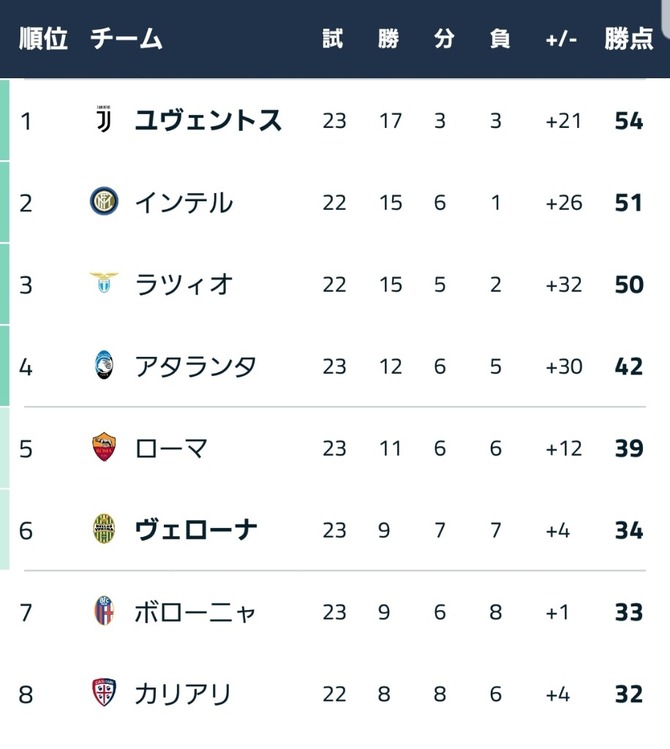Click the Juventus club crest

(x=104, y=119)
